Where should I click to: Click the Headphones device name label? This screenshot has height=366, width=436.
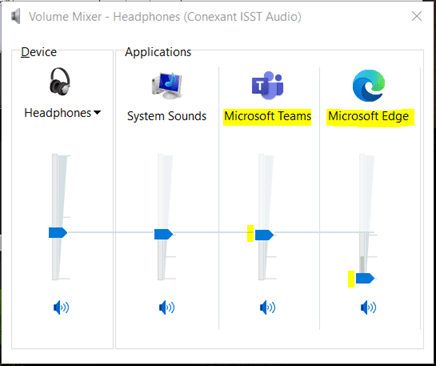[58, 113]
